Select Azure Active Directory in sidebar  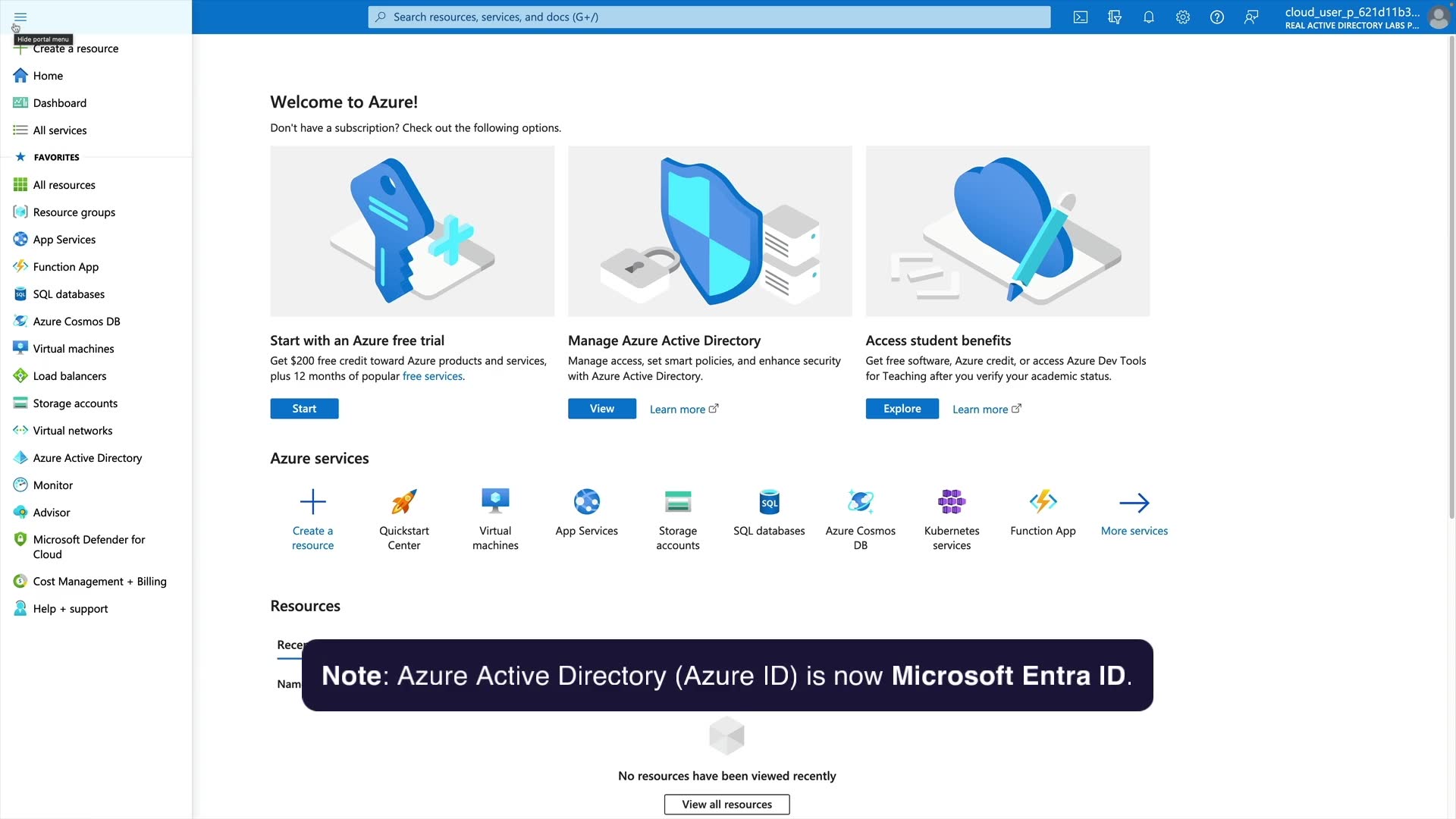point(87,458)
